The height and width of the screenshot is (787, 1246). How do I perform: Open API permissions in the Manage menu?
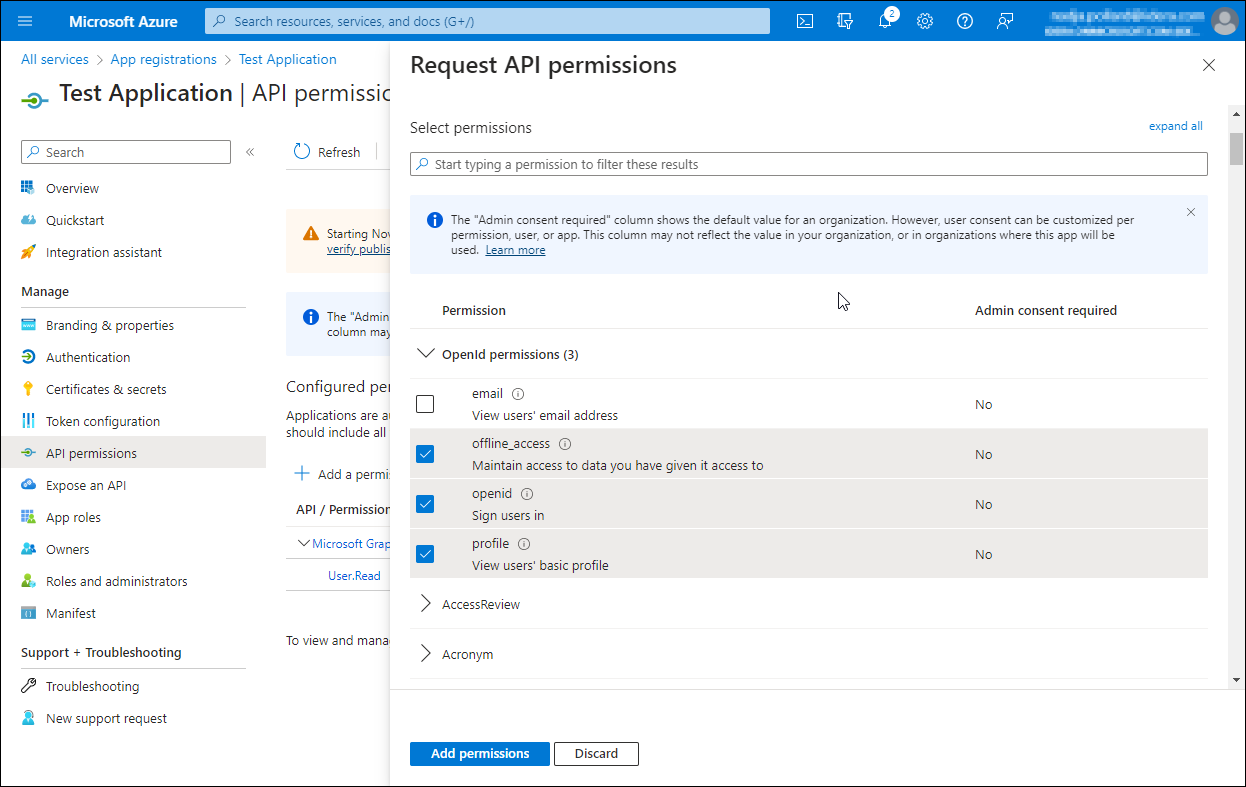[x=133, y=453]
